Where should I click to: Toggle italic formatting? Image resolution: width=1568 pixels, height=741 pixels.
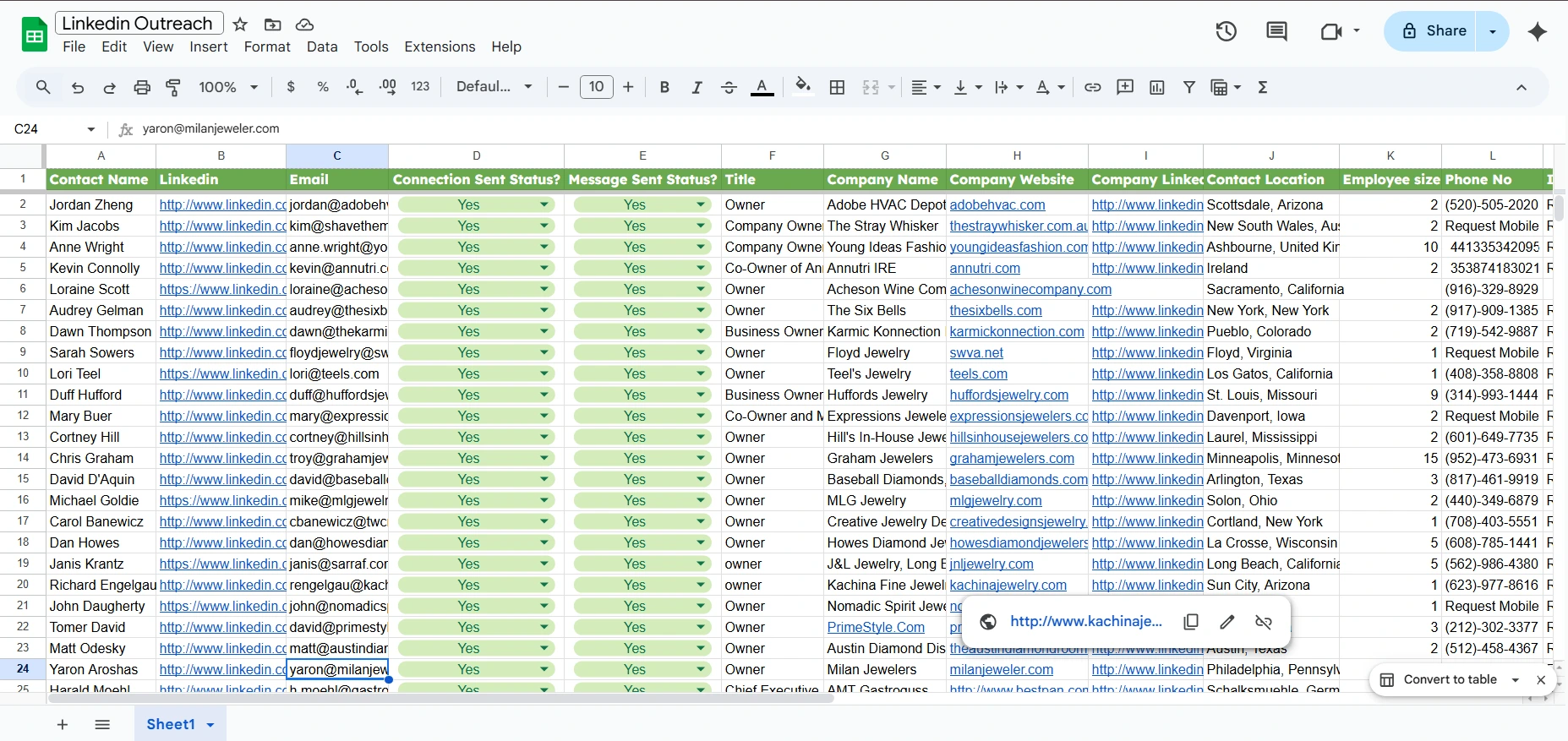pyautogui.click(x=697, y=87)
